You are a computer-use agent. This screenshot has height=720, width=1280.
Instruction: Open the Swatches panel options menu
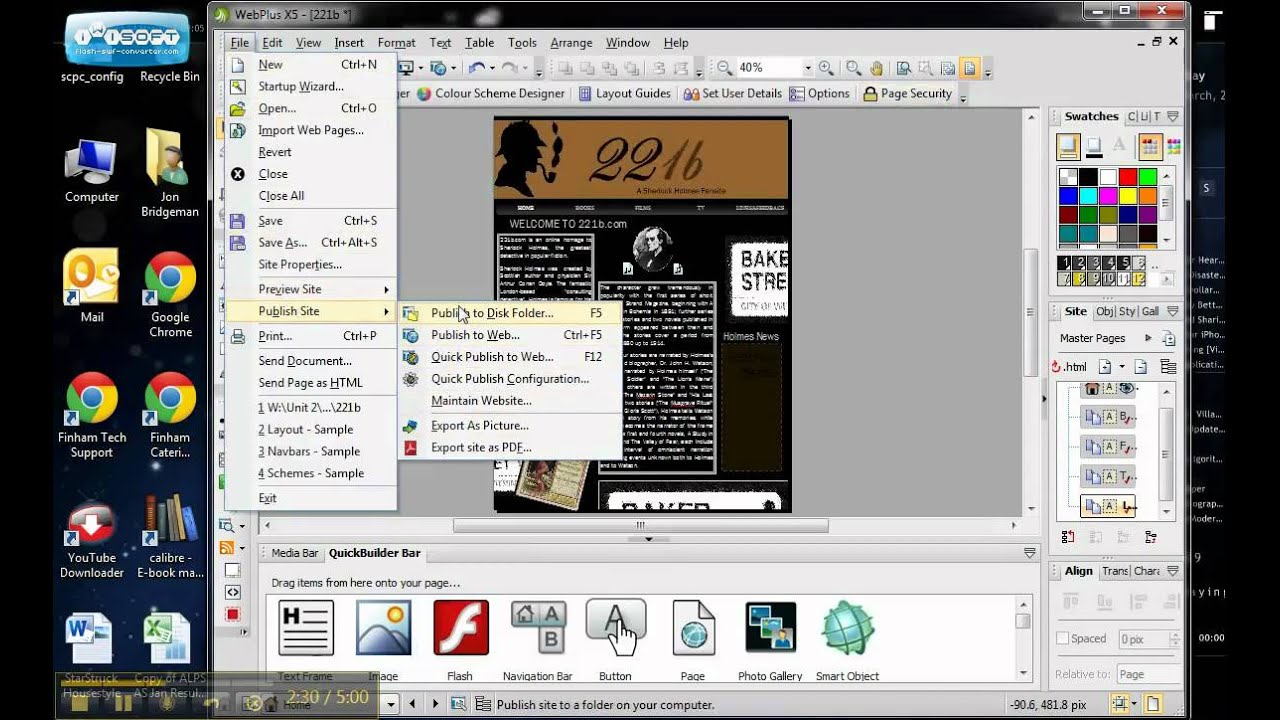(x=1173, y=116)
